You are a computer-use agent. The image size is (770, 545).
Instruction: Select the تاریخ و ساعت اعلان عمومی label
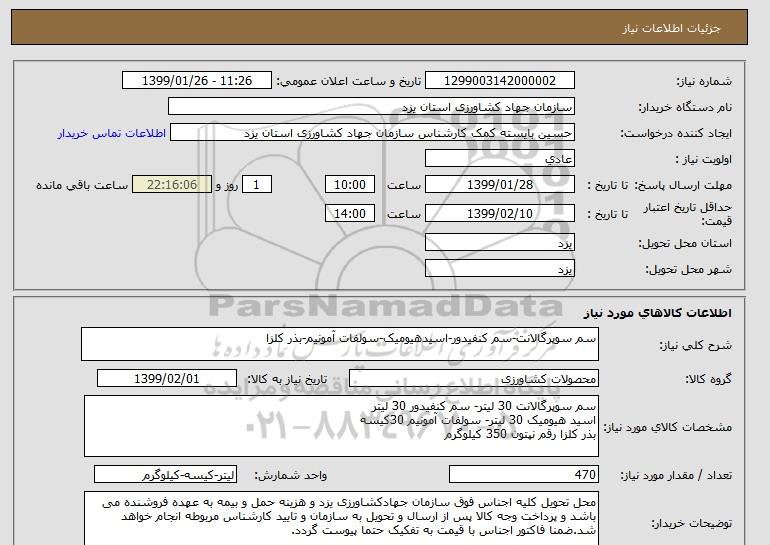[x=349, y=81]
